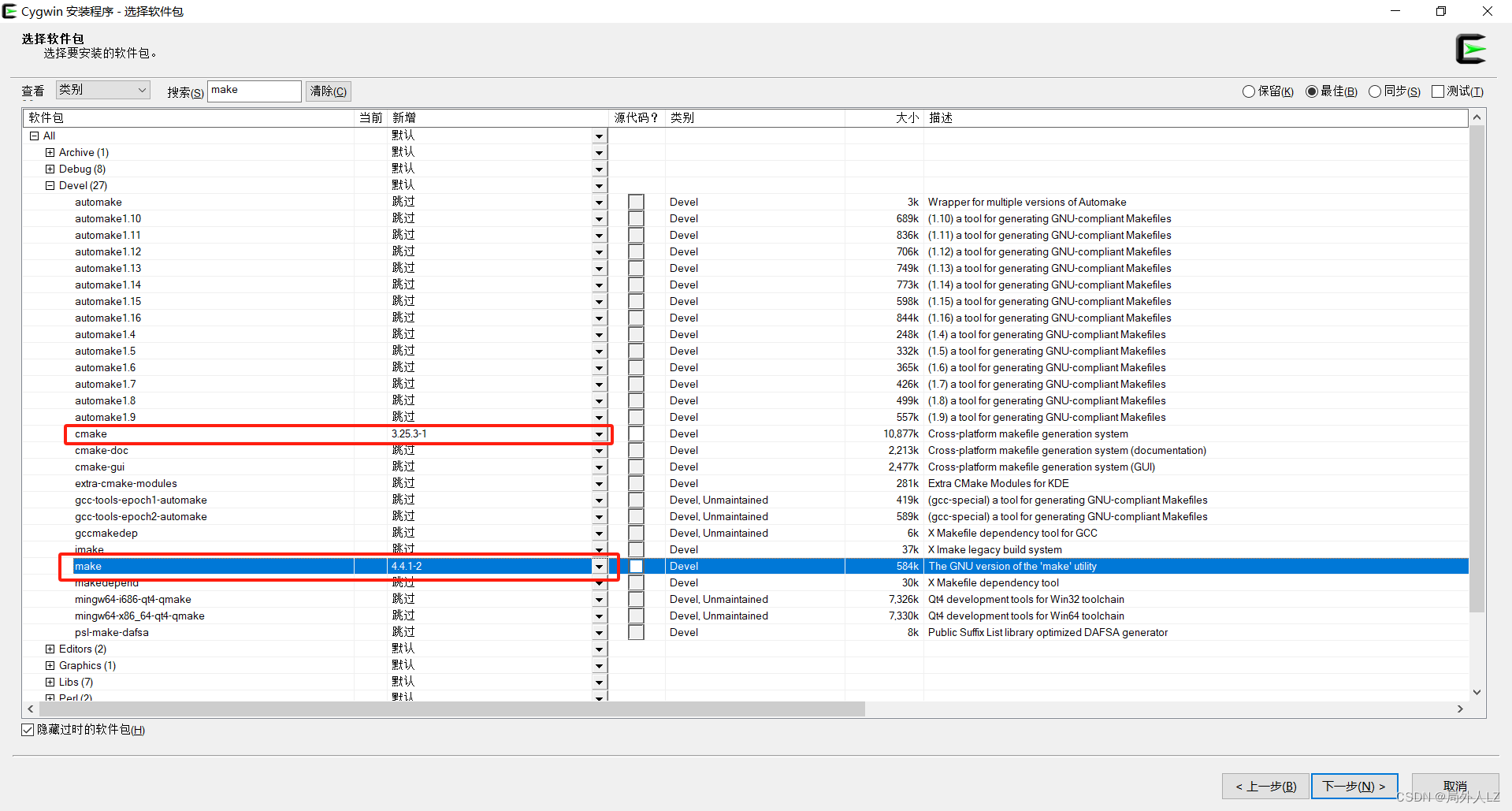Collapse the Devel (27) category

point(50,186)
